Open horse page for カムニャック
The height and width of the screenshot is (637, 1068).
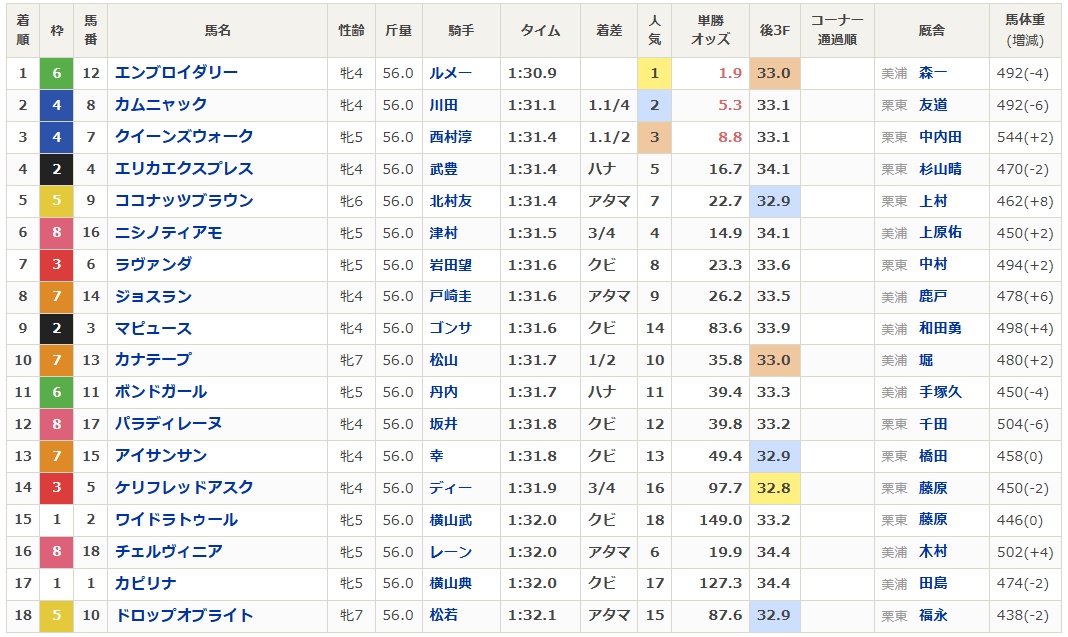coord(161,105)
